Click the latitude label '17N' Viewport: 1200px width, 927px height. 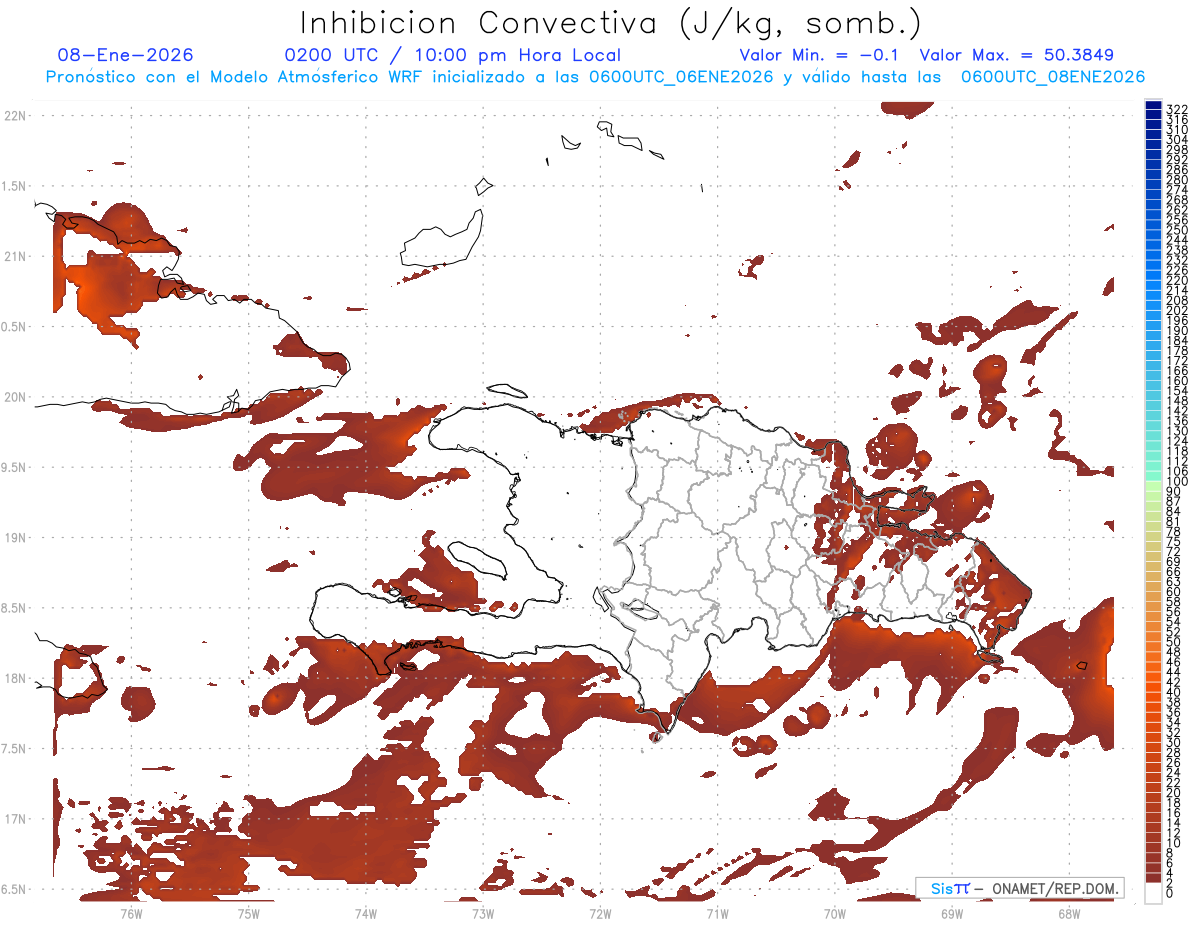(x=14, y=819)
